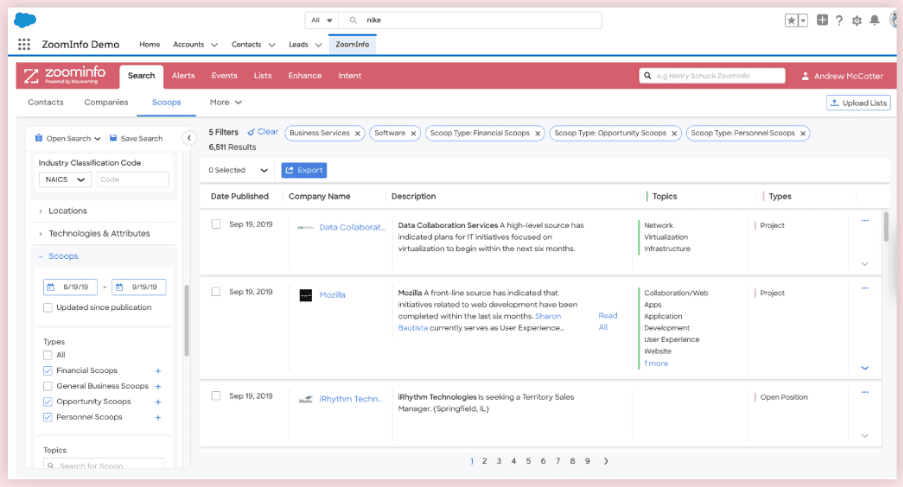Switch to the Alerts tab
903x487 pixels.
[x=183, y=76]
